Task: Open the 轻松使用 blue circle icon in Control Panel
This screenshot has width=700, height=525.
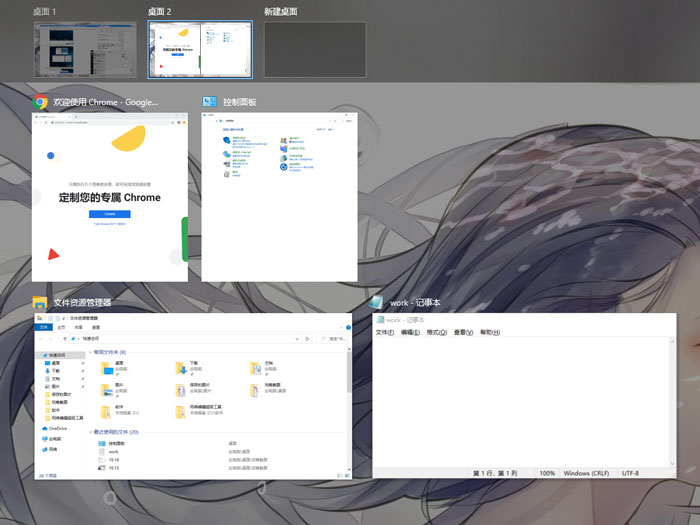Action: coord(283,167)
